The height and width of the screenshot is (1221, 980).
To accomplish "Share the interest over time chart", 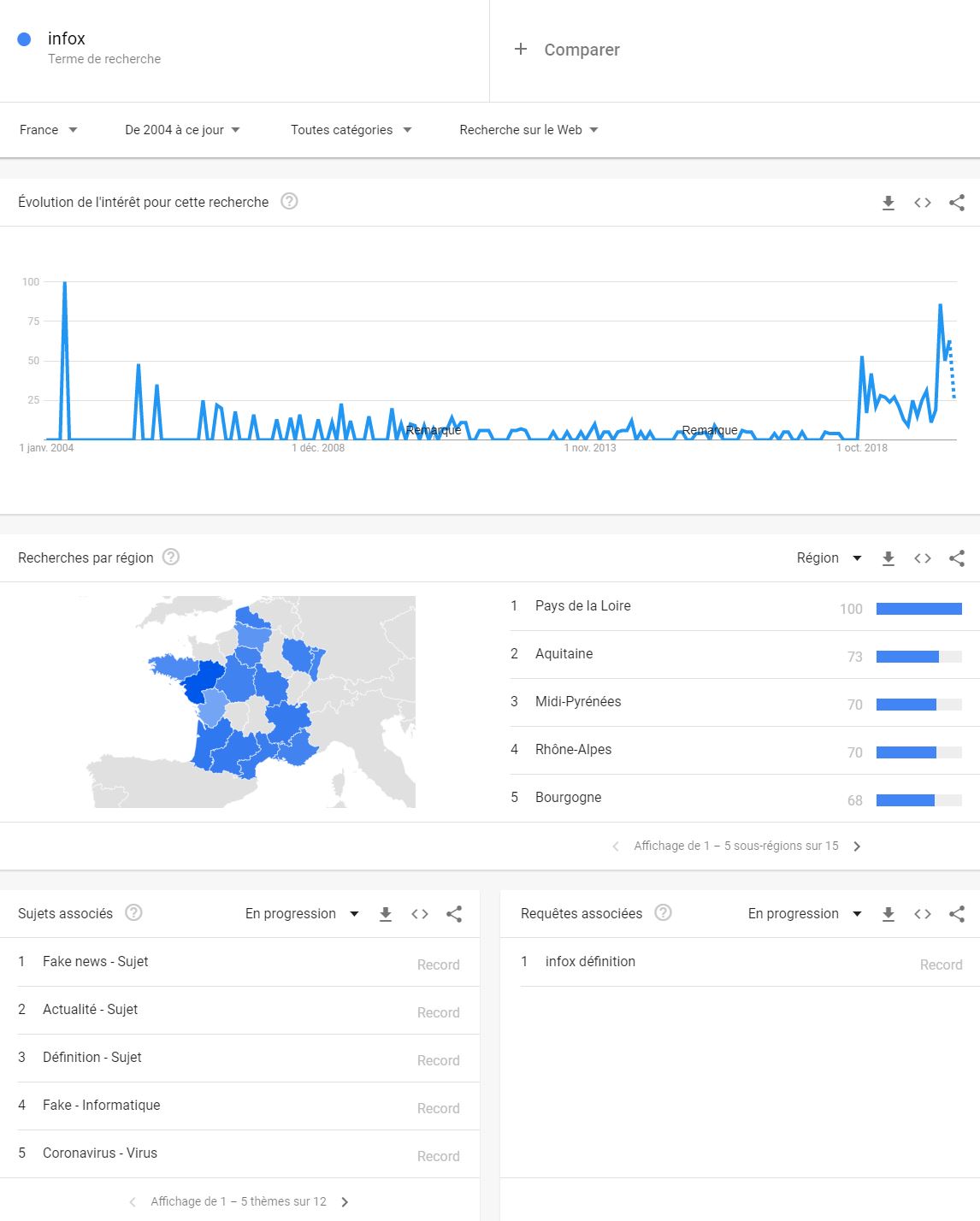I will point(957,203).
